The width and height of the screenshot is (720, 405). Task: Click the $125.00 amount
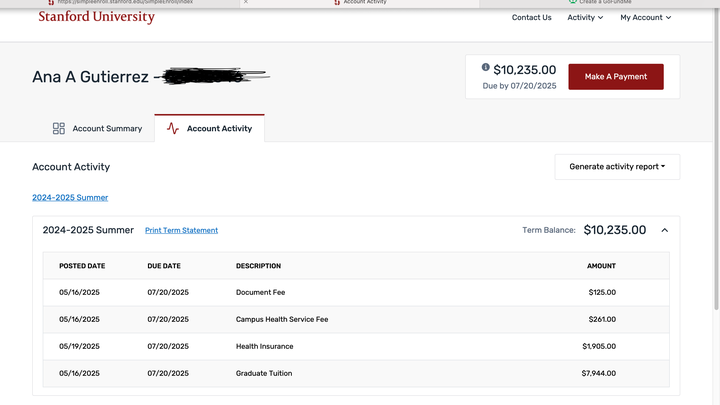pos(602,292)
